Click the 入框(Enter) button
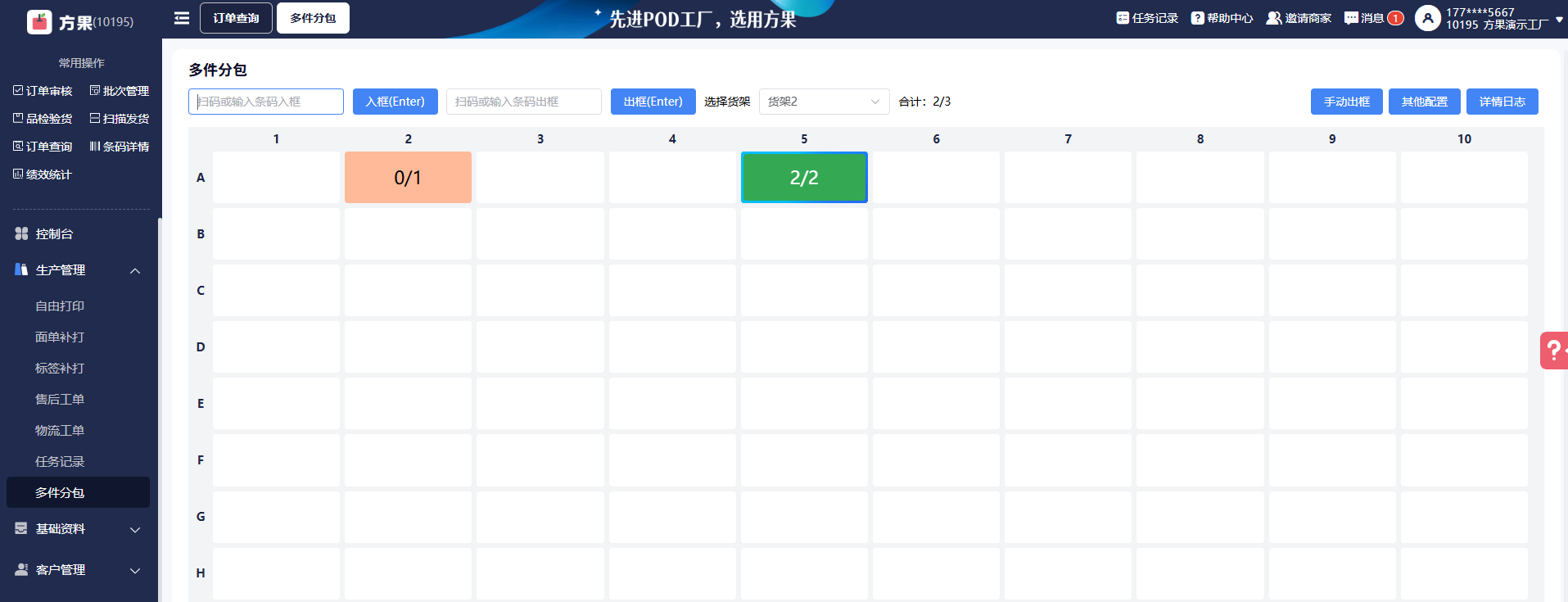1568x602 pixels. (395, 102)
